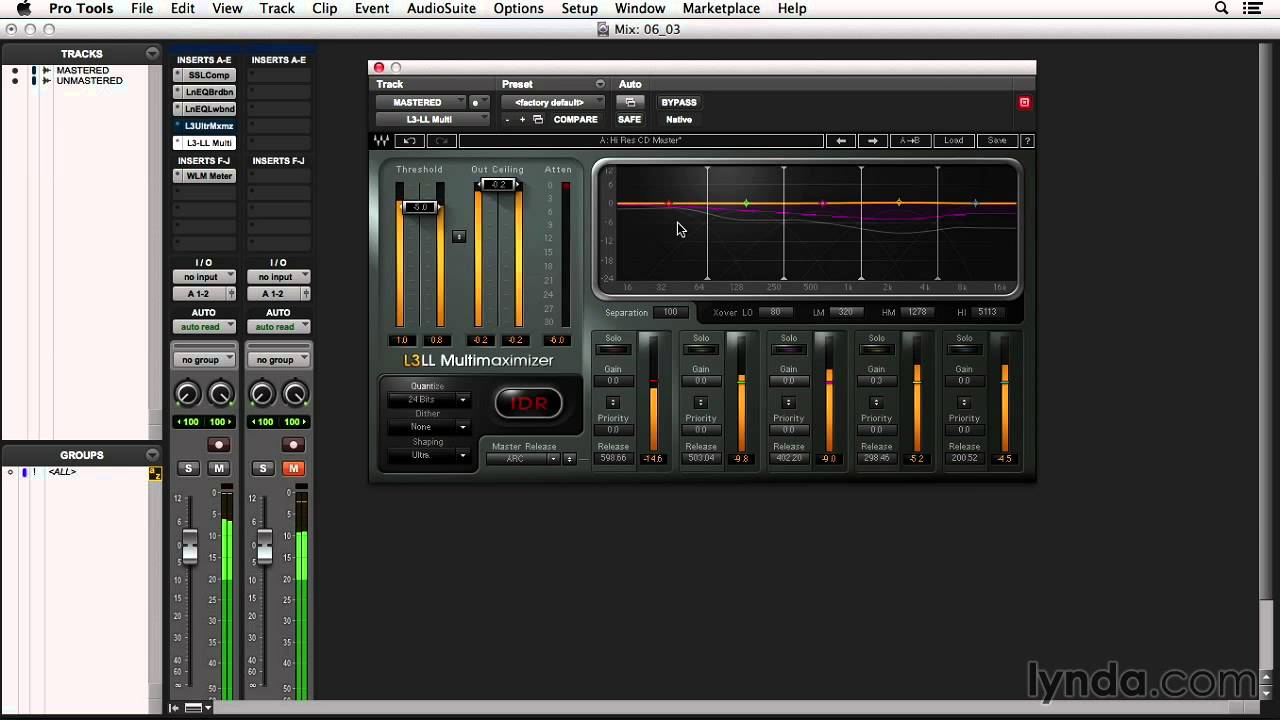Open the factory default preset dropdown

(552, 102)
